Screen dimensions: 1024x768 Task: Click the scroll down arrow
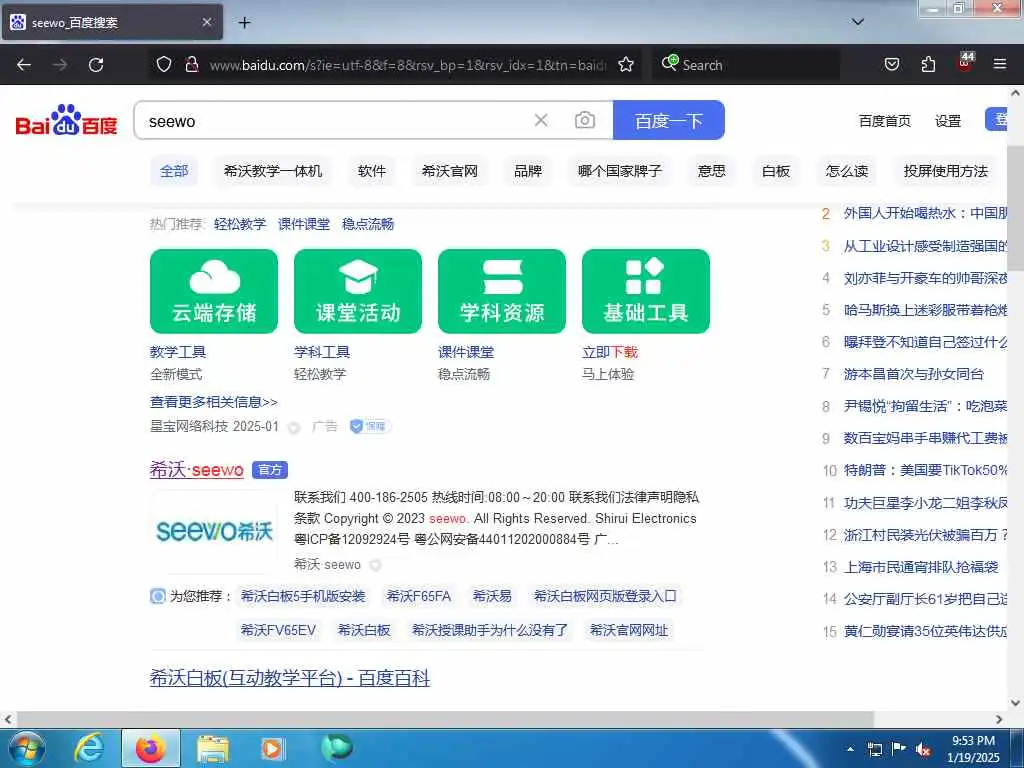[1016, 703]
